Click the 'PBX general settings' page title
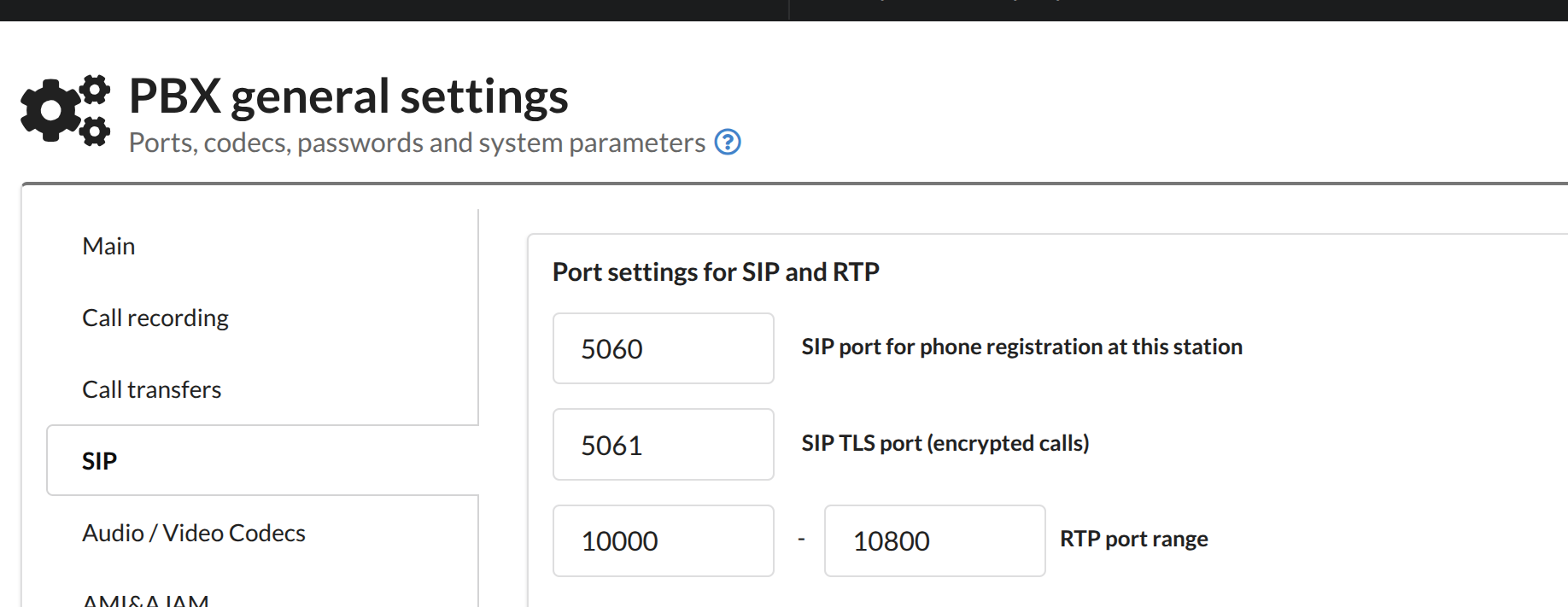This screenshot has width=1568, height=607. pyautogui.click(x=348, y=96)
